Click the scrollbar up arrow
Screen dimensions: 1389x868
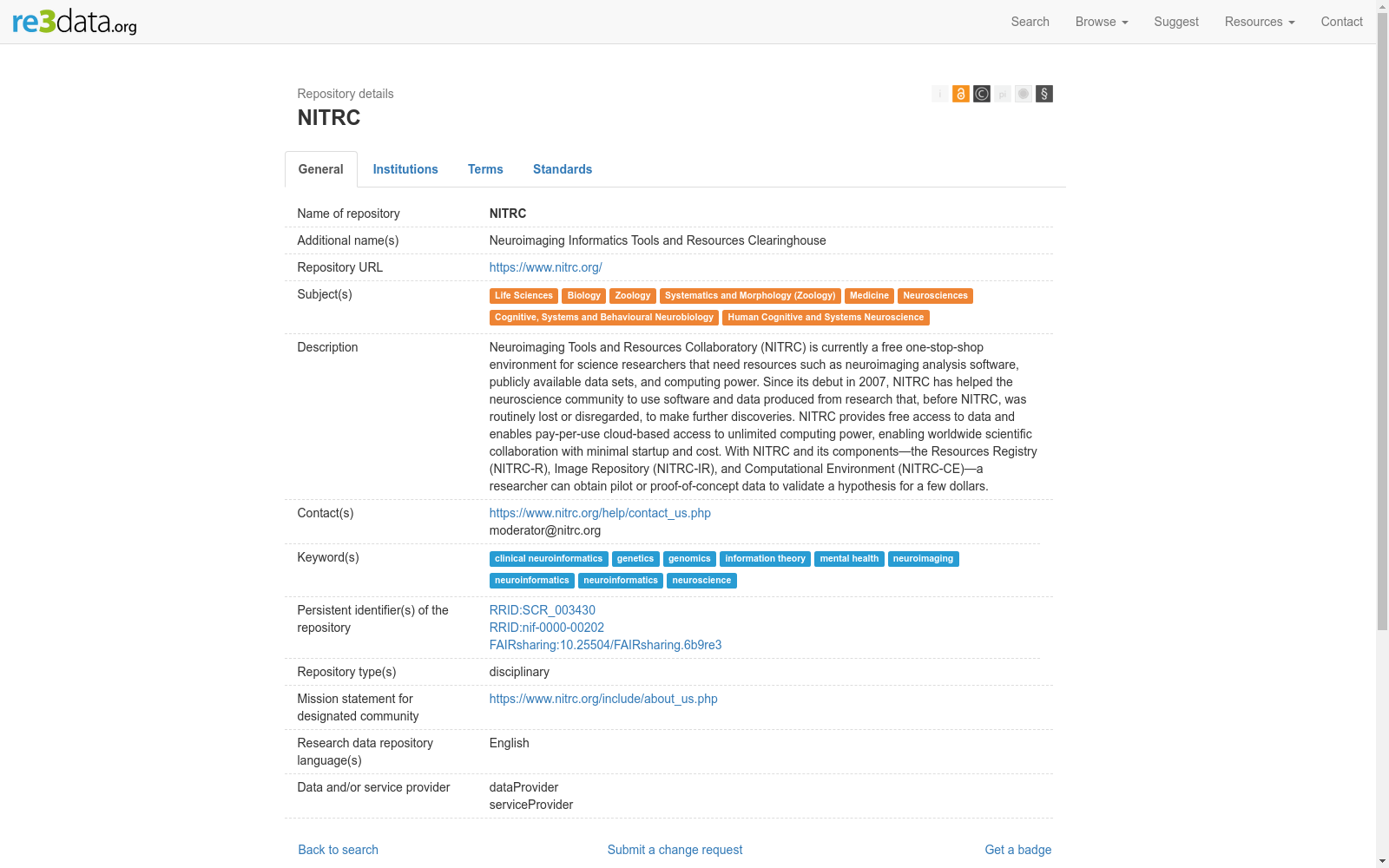1382,6
